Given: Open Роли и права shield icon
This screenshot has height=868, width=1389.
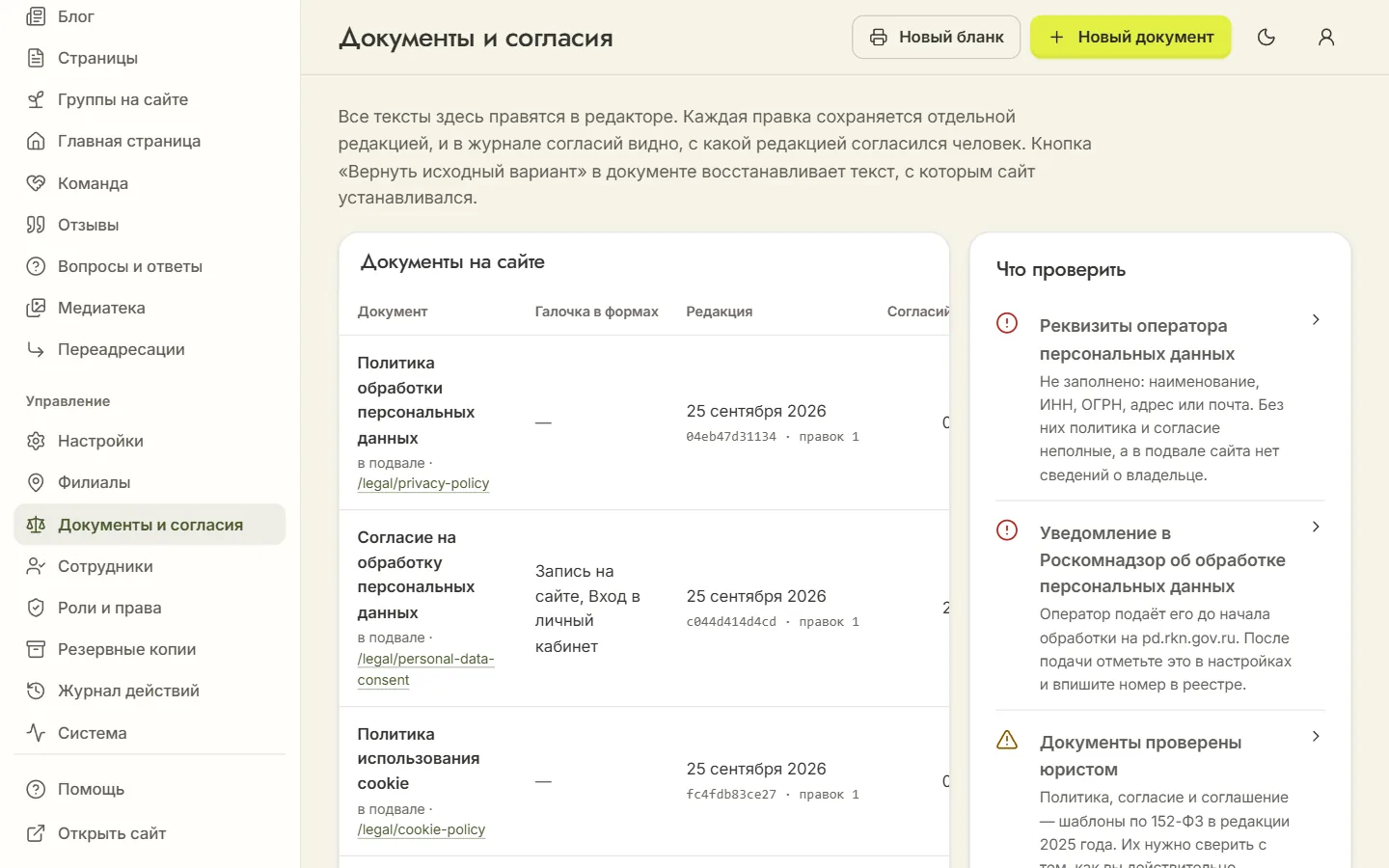Looking at the screenshot, I should [36, 608].
